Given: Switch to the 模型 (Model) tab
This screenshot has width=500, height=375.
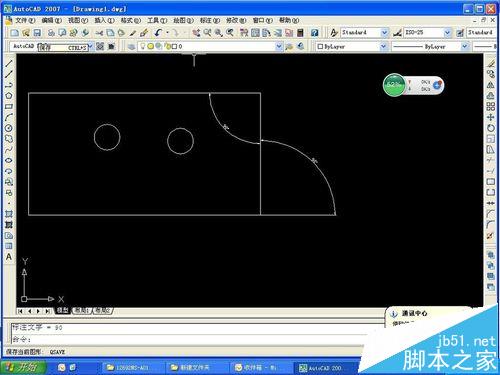Looking at the screenshot, I should pos(62,310).
